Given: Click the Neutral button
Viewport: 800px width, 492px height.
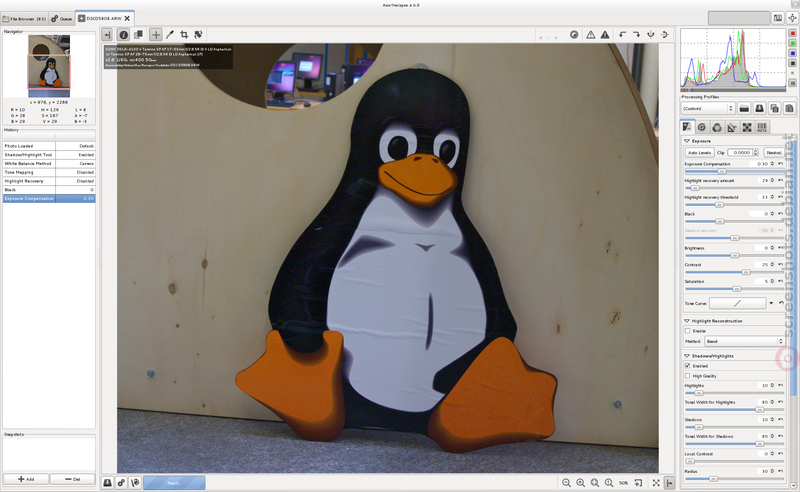Looking at the screenshot, I should (773, 153).
